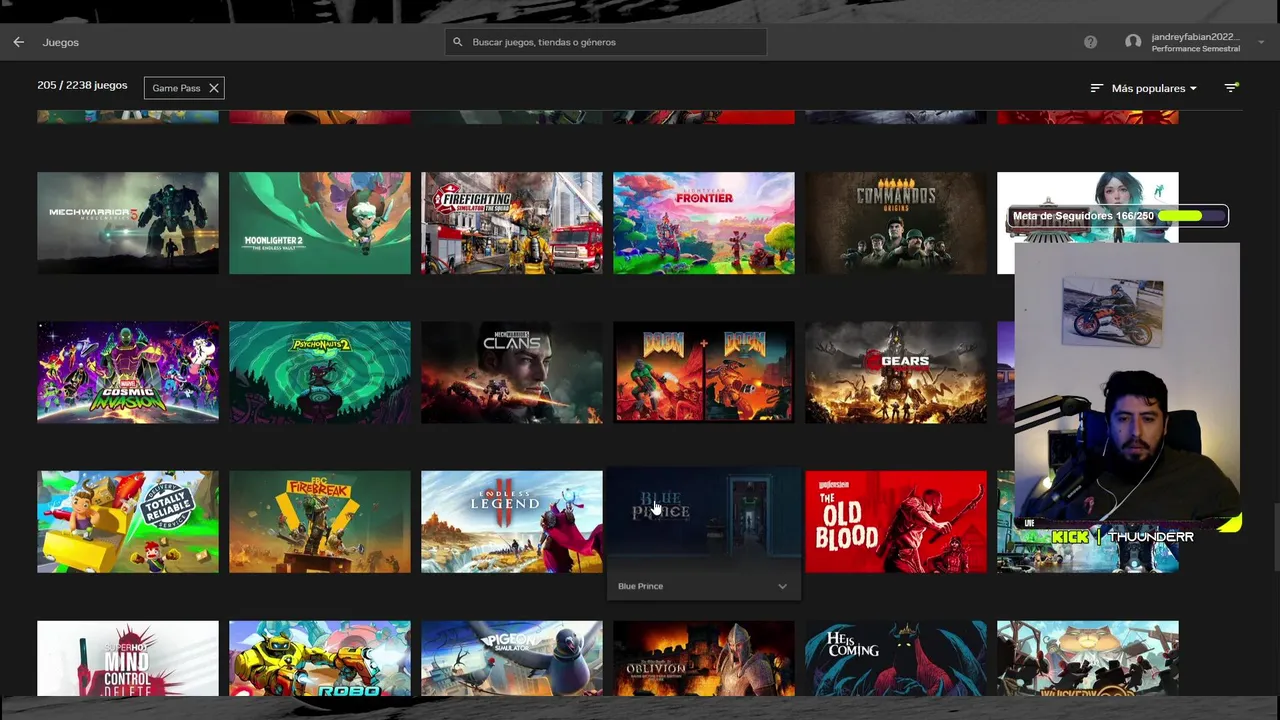1280x720 pixels.
Task: Go back using the arrow next to Juegos
Action: (x=18, y=42)
